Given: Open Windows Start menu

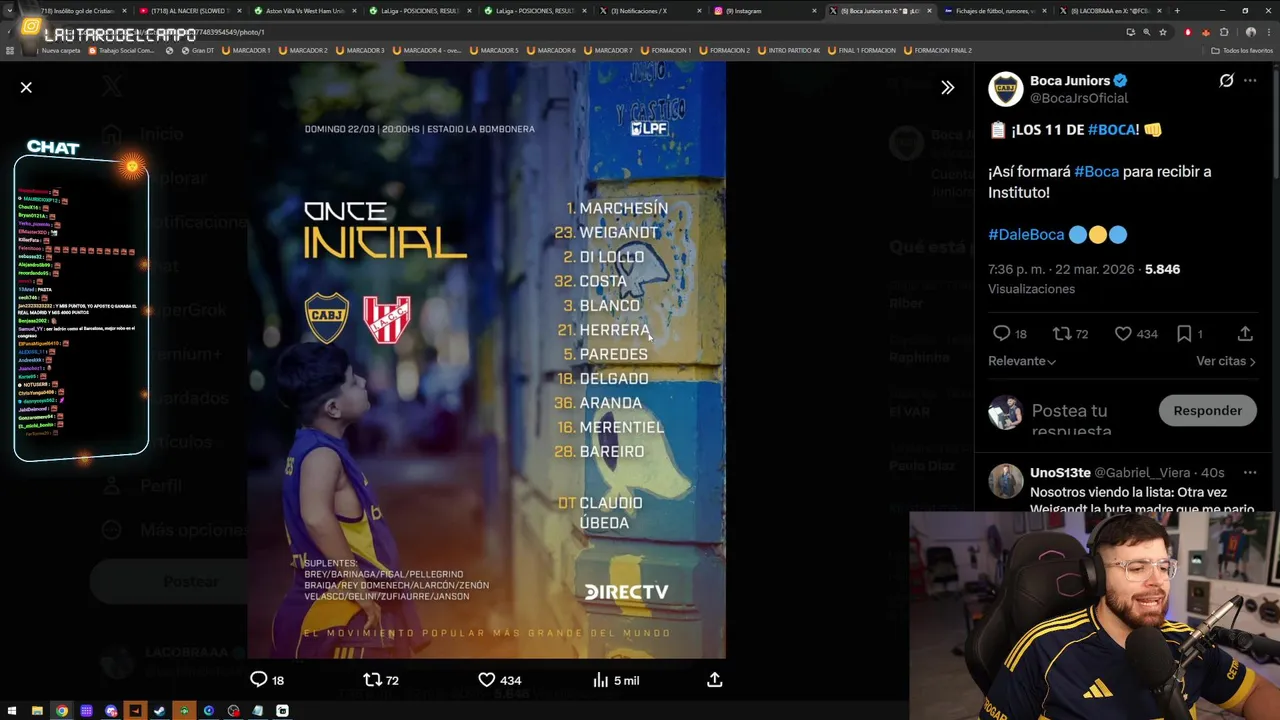Looking at the screenshot, I should pyautogui.click(x=11, y=711).
